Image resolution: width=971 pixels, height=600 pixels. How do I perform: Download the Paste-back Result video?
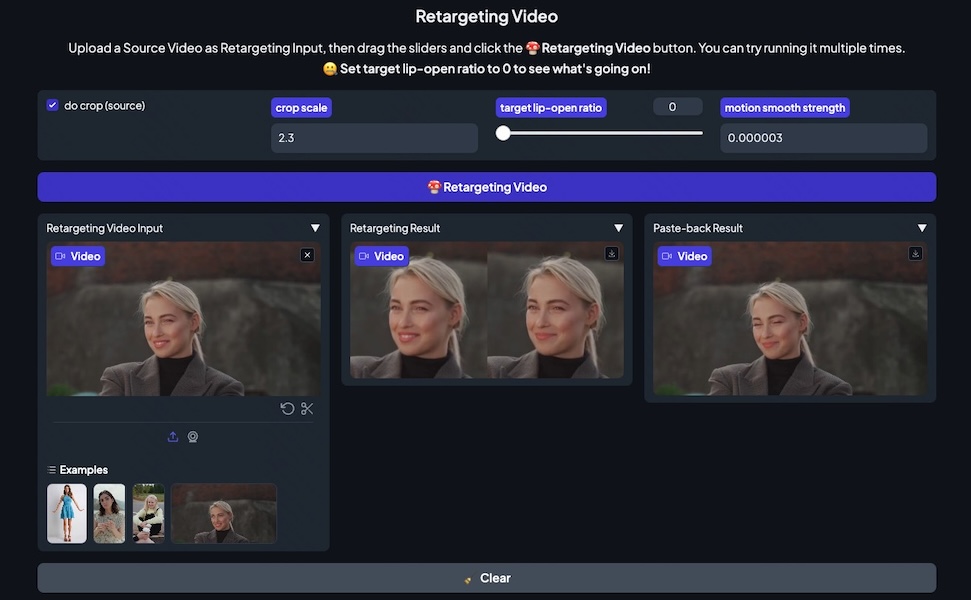tap(915, 253)
